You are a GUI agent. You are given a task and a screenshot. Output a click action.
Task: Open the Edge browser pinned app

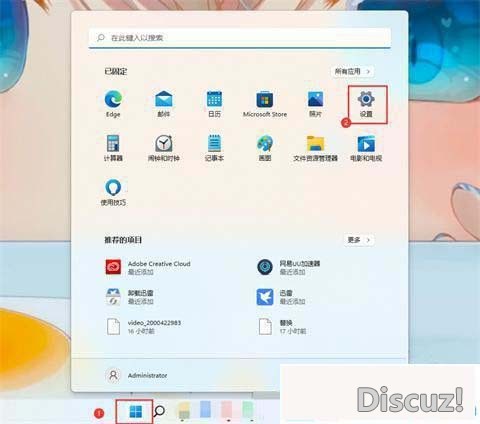tap(113, 104)
